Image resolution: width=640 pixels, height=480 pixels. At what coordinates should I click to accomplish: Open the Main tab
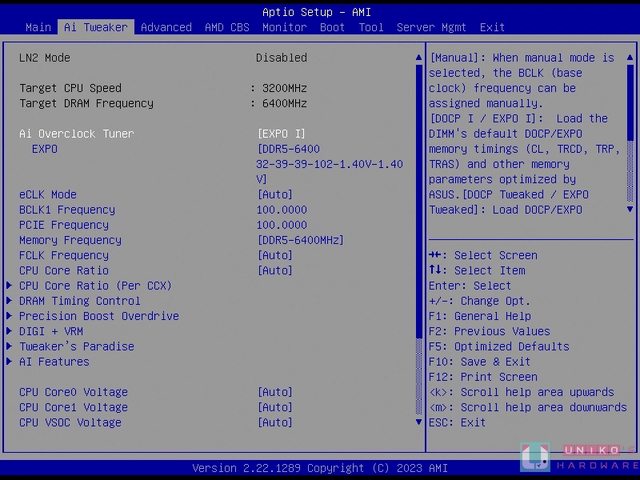pos(38,27)
